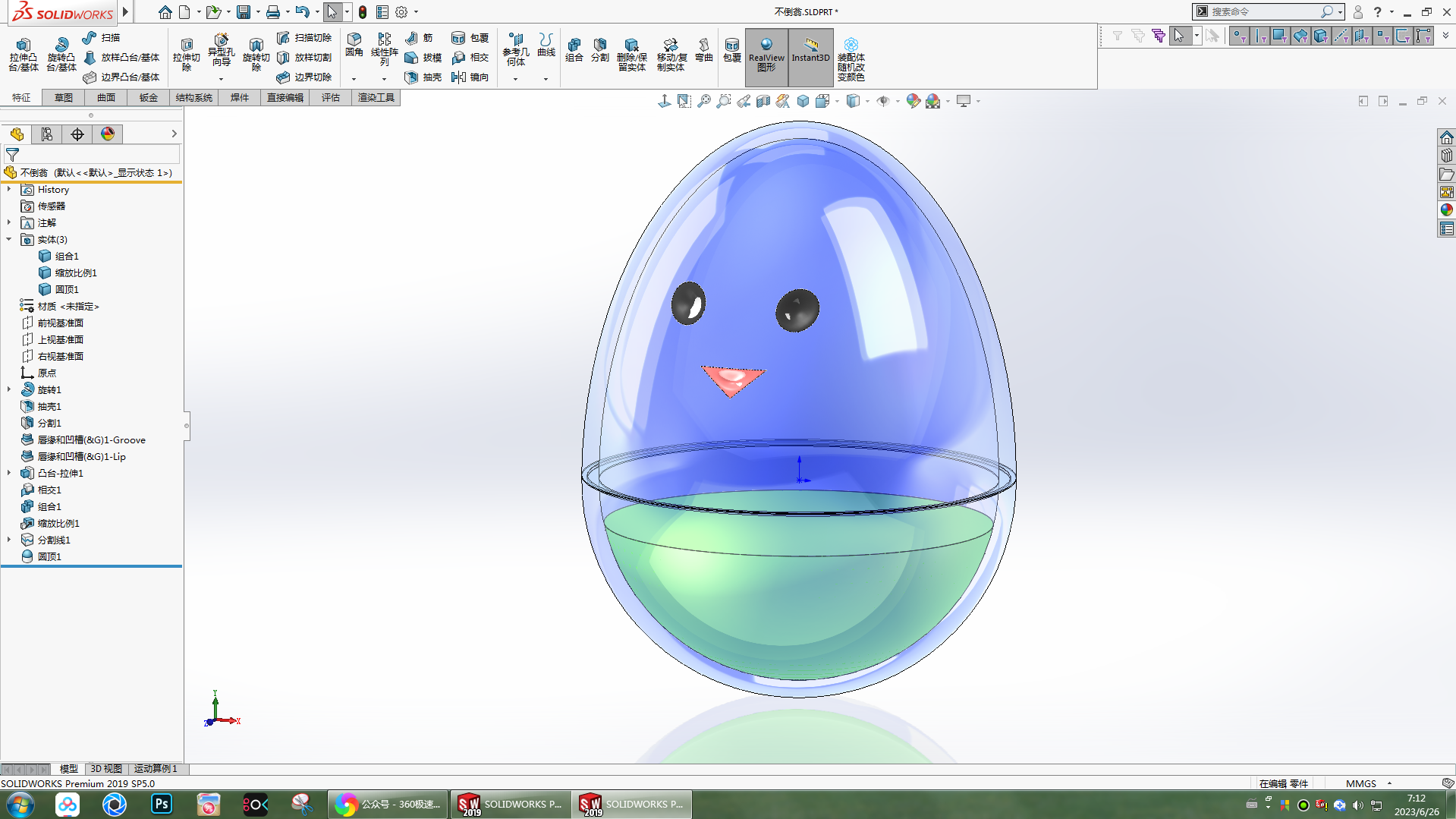The height and width of the screenshot is (819, 1456).
Task: Expand the 旋转1 feature node
Action: [x=9, y=389]
